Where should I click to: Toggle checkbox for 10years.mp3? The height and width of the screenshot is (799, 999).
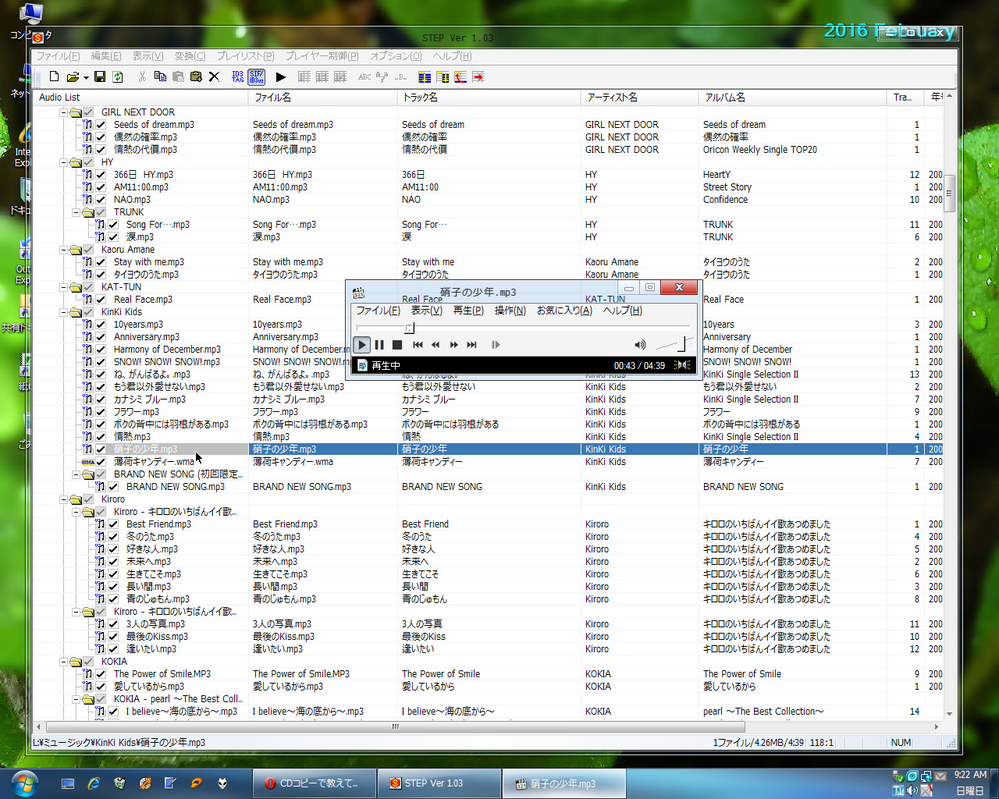(x=101, y=324)
